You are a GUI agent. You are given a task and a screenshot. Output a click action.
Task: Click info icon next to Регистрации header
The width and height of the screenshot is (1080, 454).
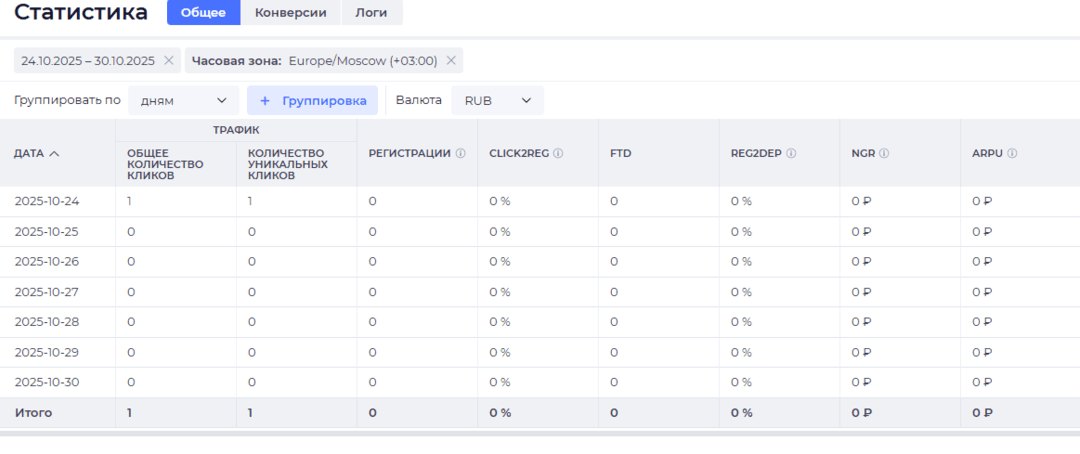click(x=461, y=154)
